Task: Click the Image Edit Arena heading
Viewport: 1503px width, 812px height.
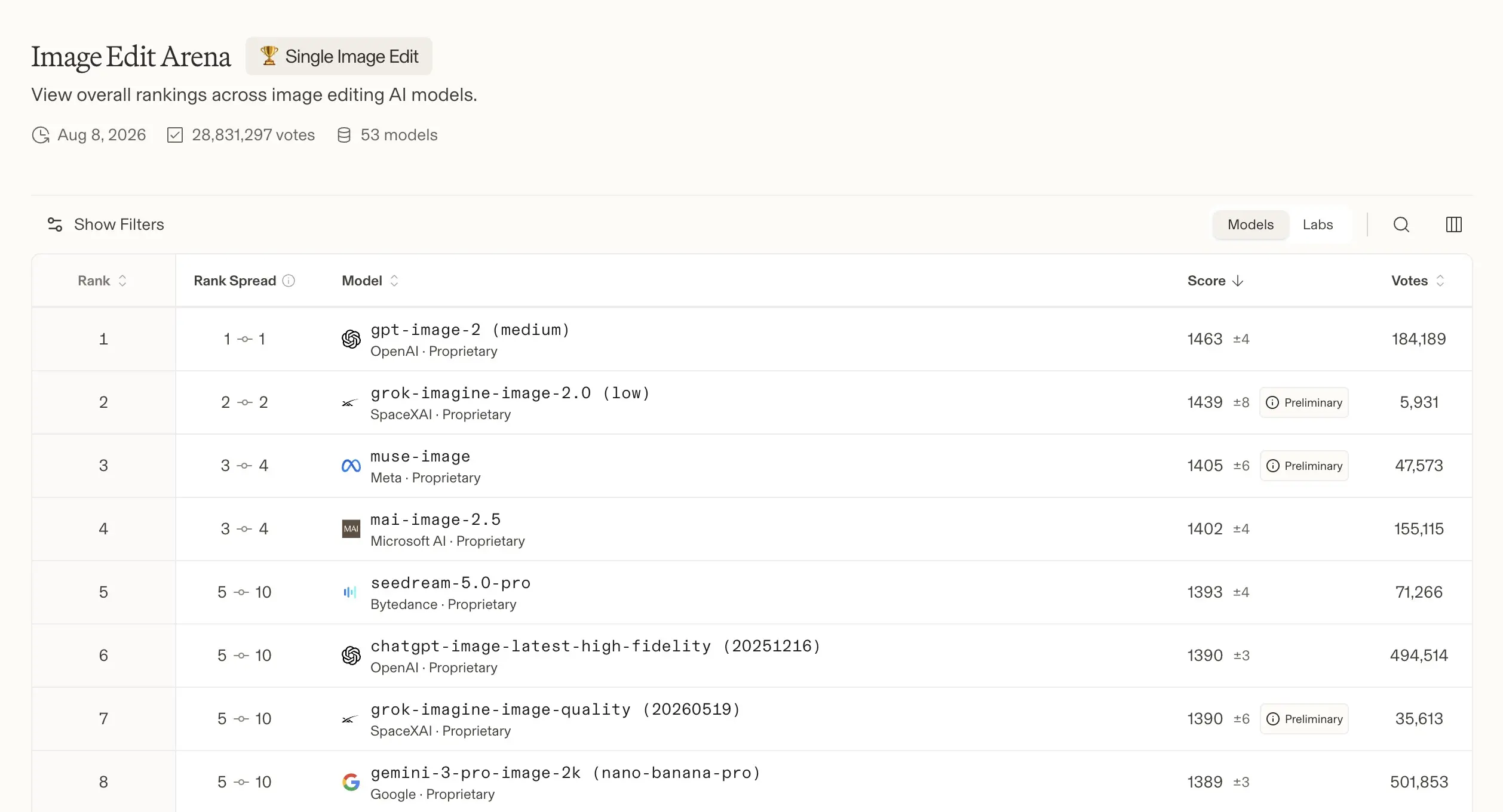Action: tap(131, 57)
